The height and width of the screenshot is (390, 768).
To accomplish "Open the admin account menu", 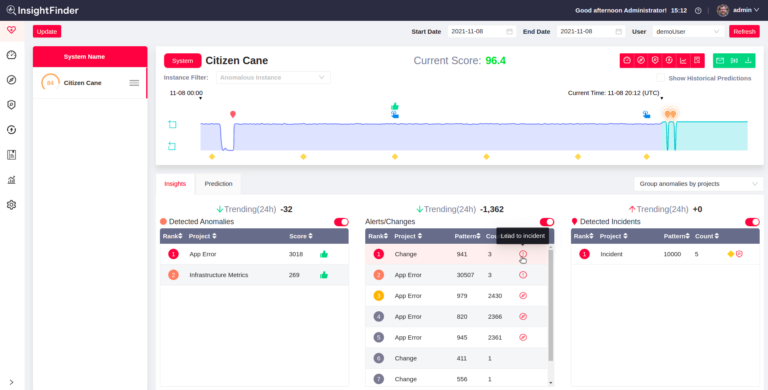I will coord(745,10).
